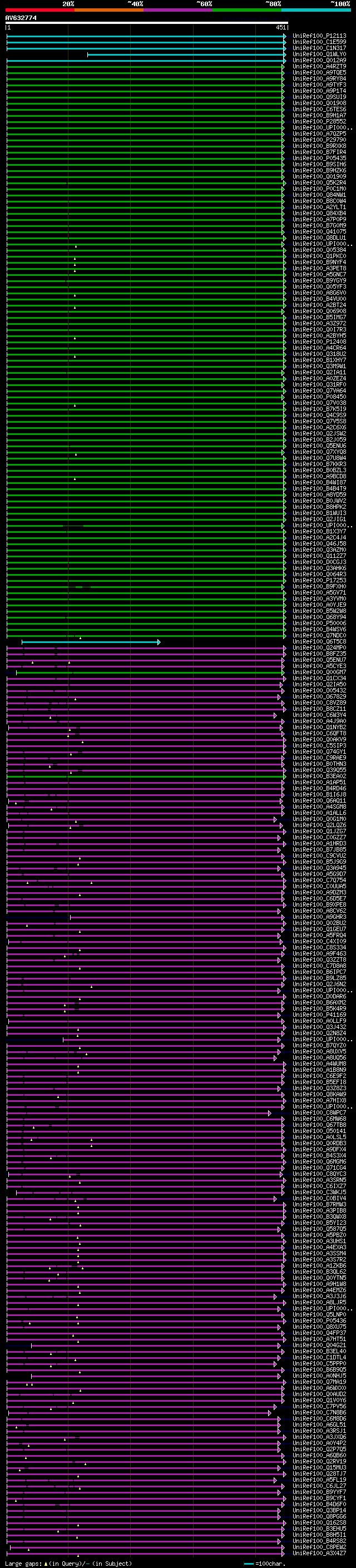Select label UniRef100_Q2LQZ6
This screenshot has height=1568, width=356.
319,825
